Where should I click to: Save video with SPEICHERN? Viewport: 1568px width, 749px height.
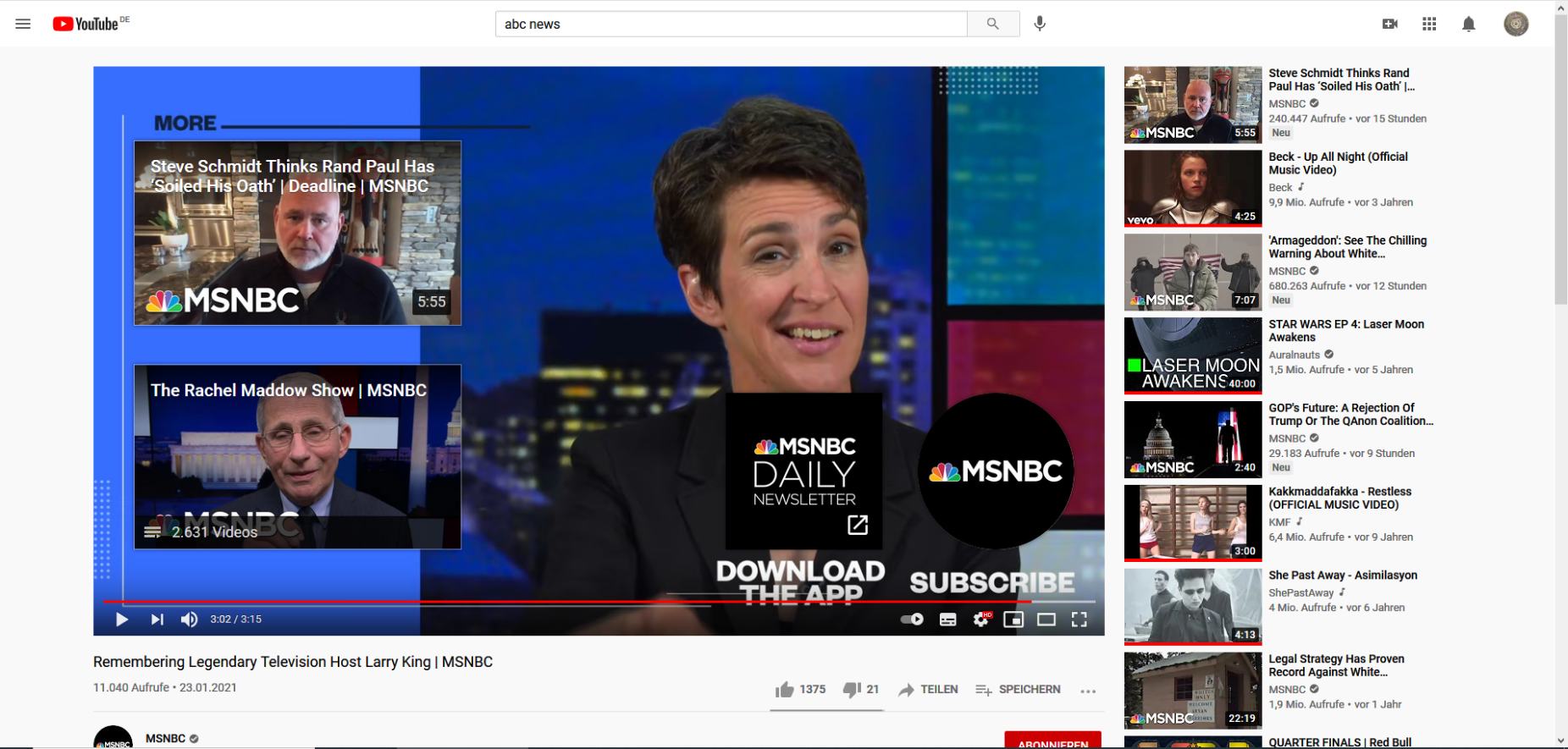point(1018,690)
